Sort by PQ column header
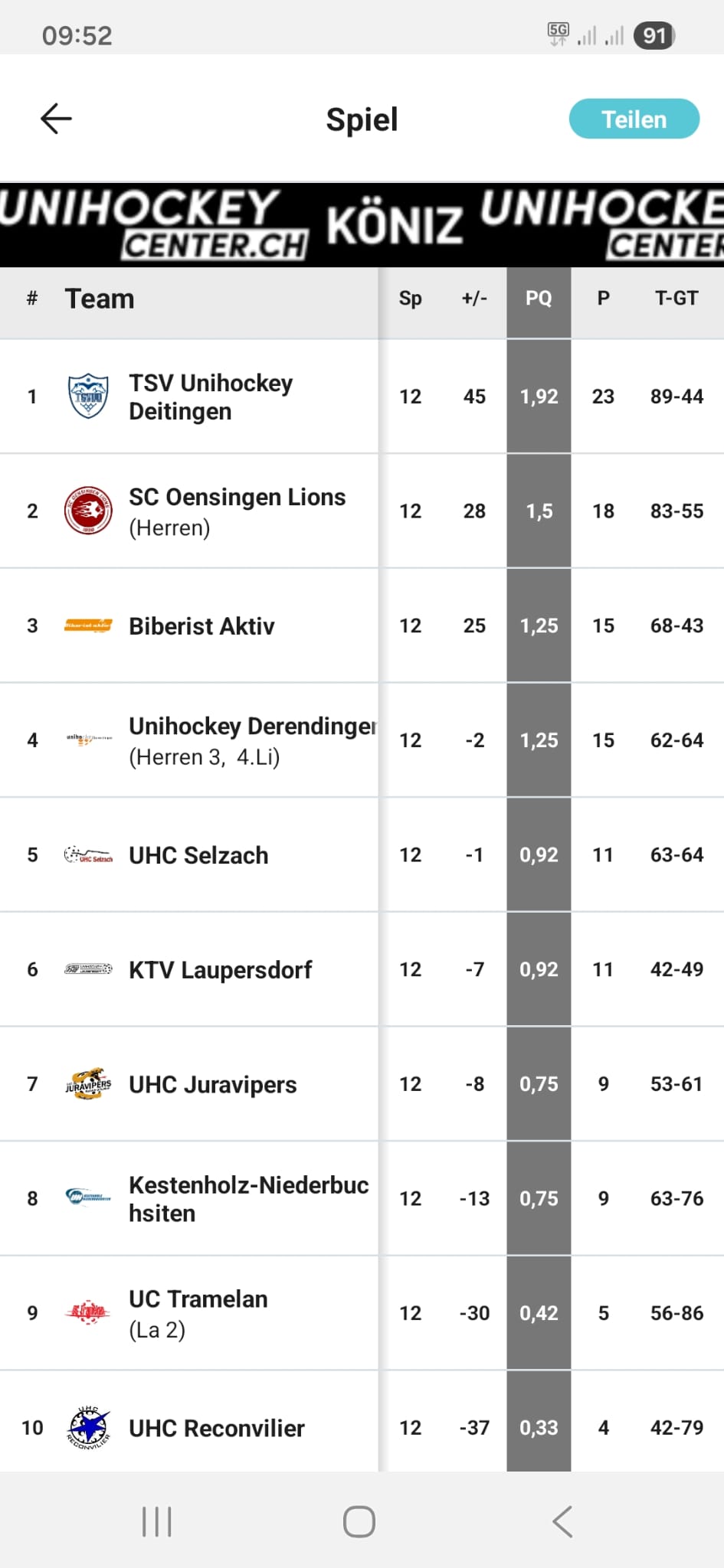Viewport: 724px width, 1568px height. [x=539, y=299]
